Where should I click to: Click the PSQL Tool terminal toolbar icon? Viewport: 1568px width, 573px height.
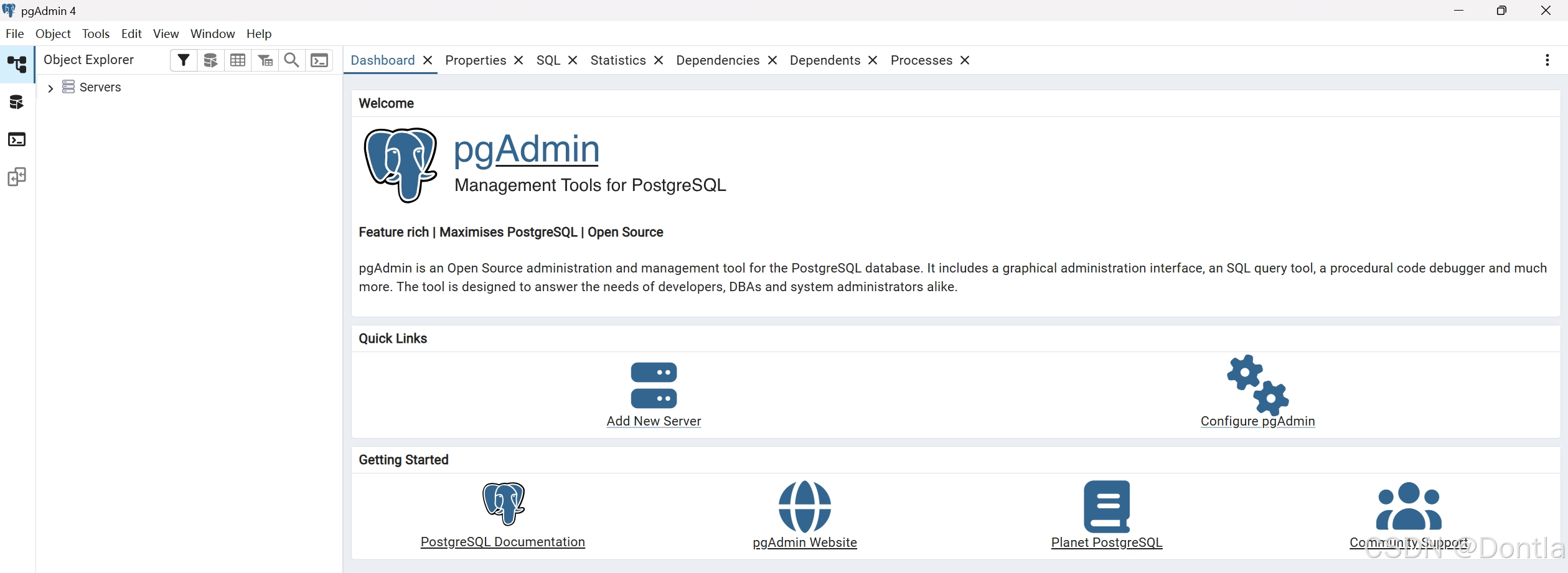point(319,60)
